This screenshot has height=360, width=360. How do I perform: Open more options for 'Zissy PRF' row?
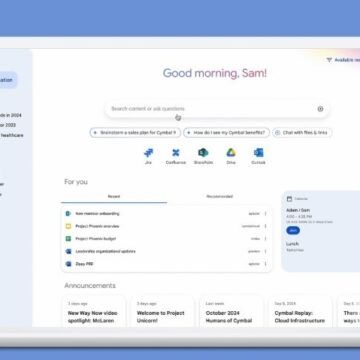pos(266,264)
